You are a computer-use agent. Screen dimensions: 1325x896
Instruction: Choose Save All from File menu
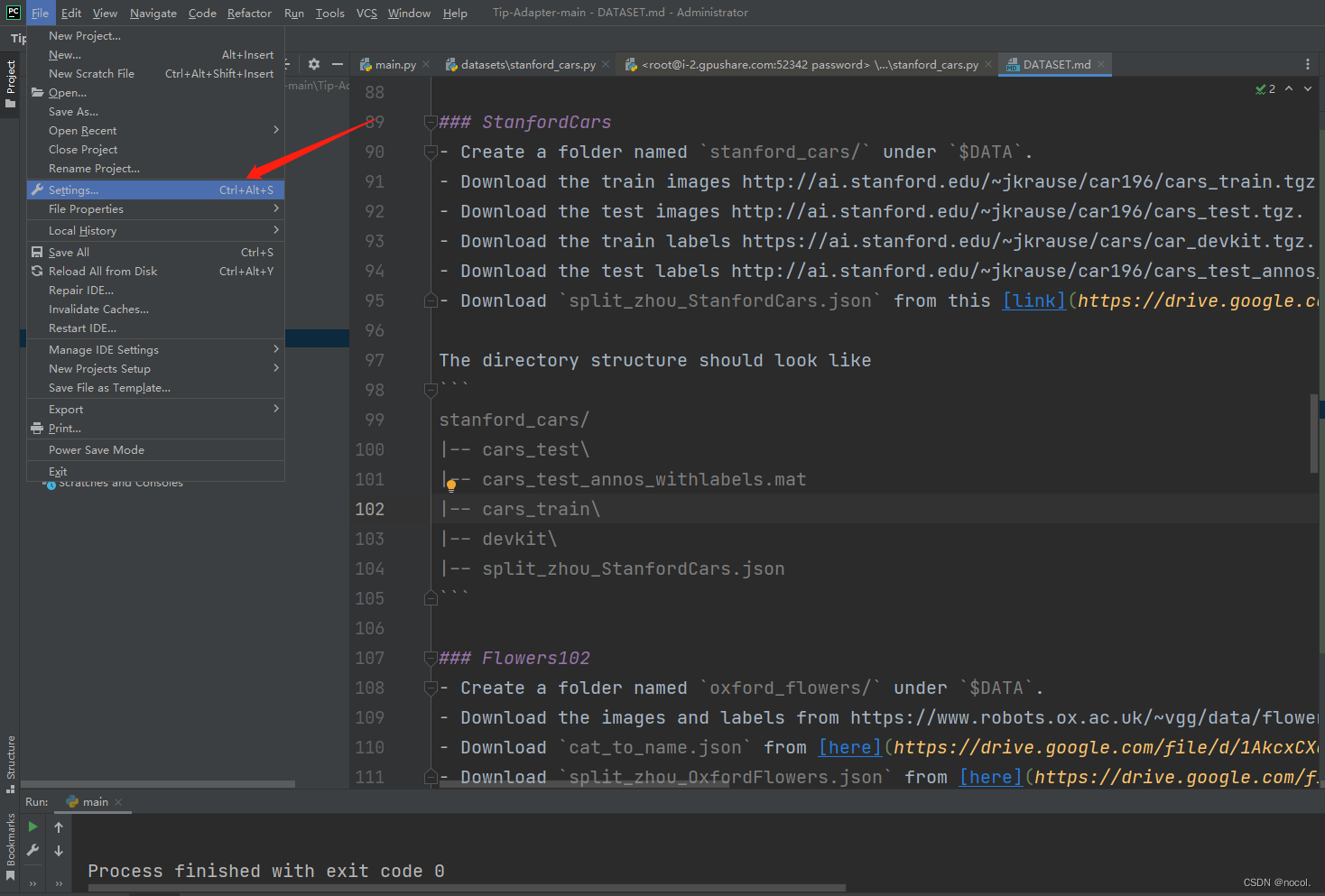[x=155, y=253]
